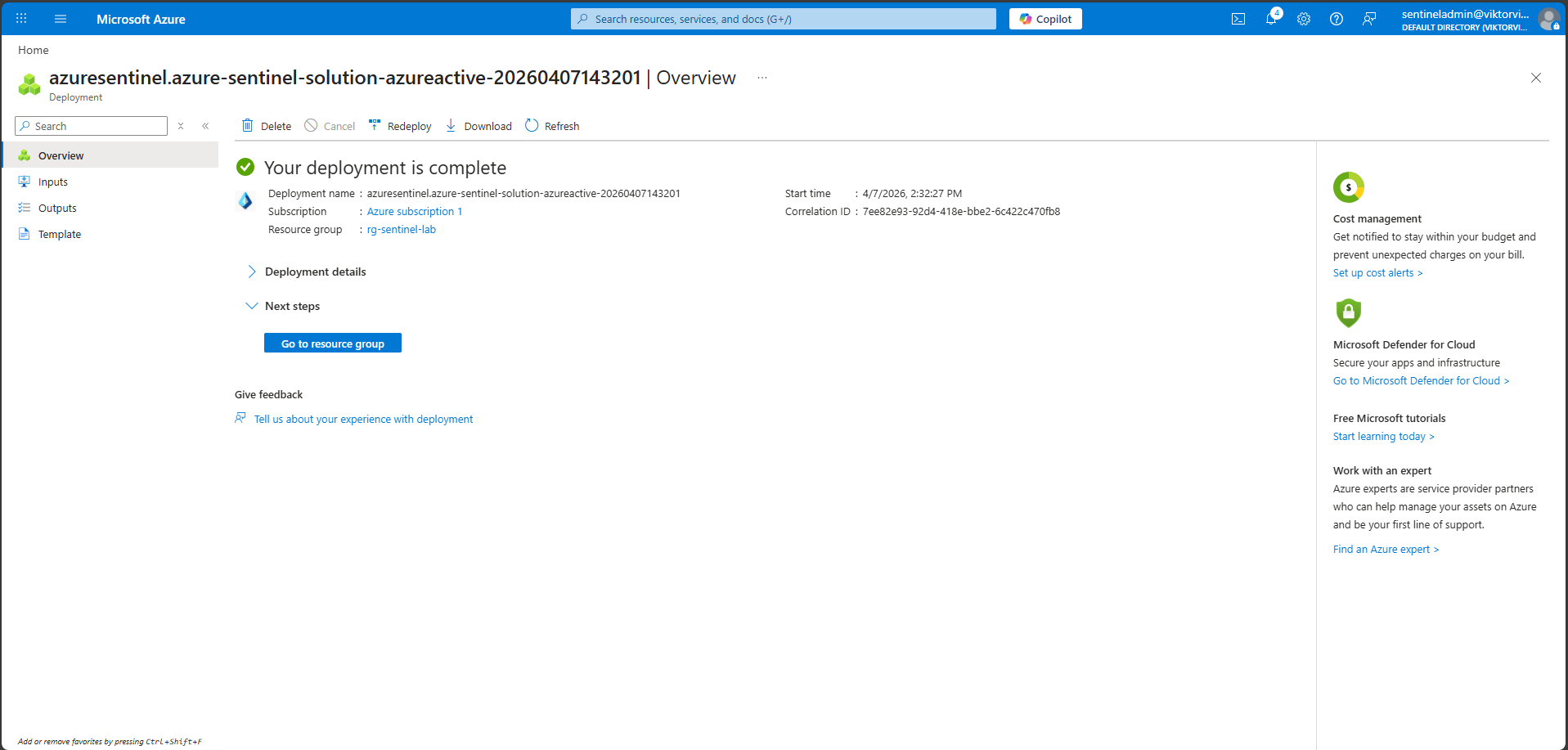The width and height of the screenshot is (1568, 750).
Task: Click the Give feedback heading
Action: [268, 394]
